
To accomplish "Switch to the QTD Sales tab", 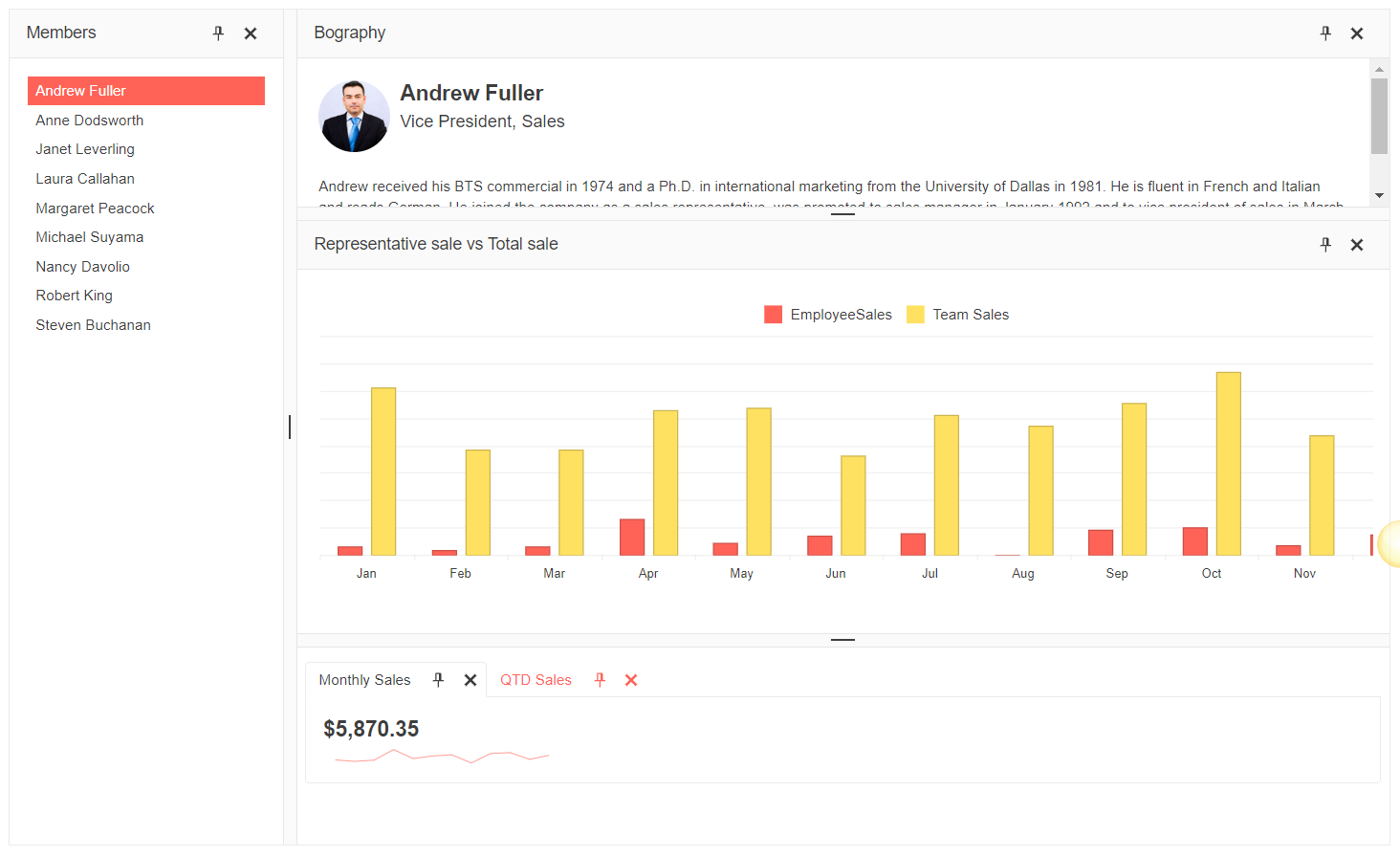I will [x=536, y=679].
